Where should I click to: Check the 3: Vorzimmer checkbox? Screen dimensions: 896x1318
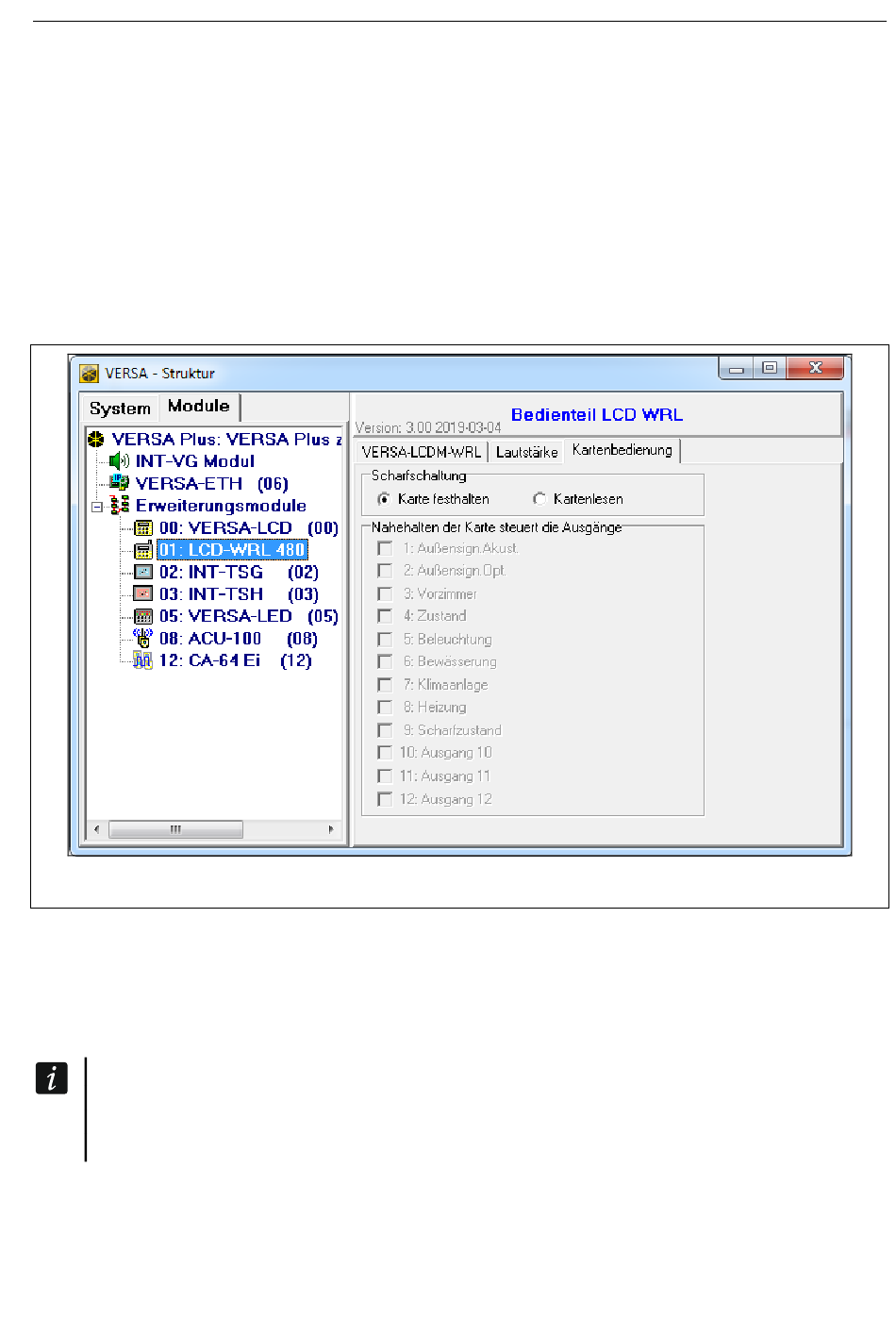click(x=385, y=593)
